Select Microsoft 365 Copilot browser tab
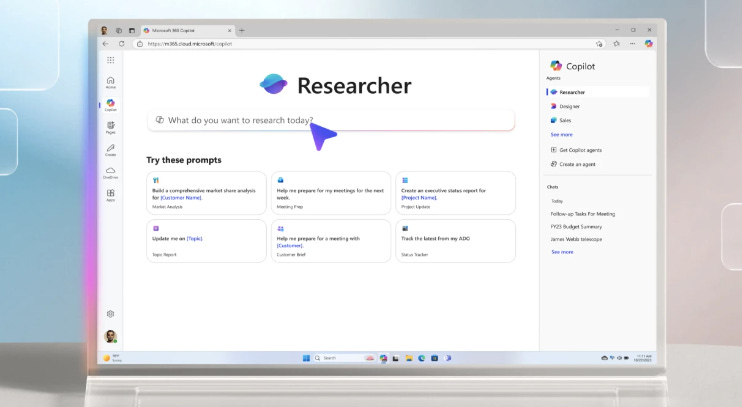The width and height of the screenshot is (742, 407). (x=188, y=30)
